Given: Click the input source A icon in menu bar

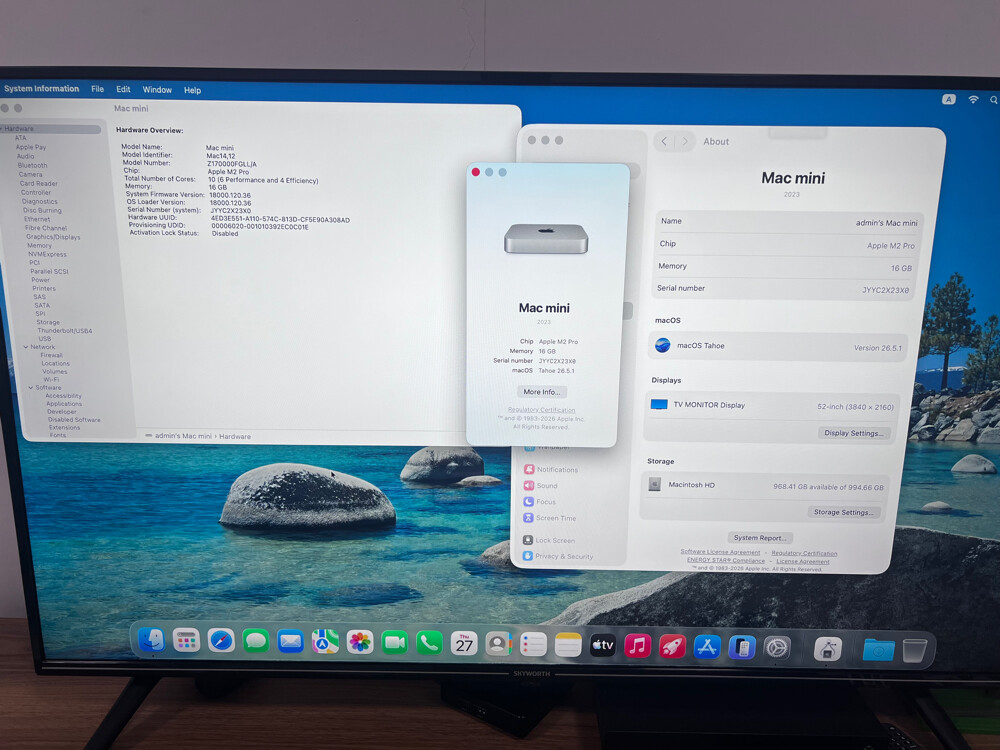Looking at the screenshot, I should coord(949,99).
